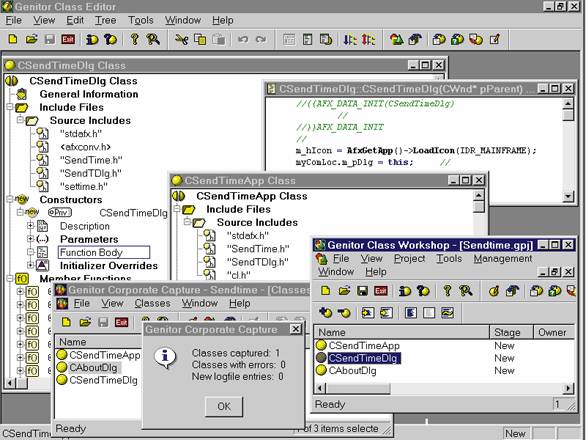Expand the Parameters node
This screenshot has height=440, width=586.
point(31,239)
